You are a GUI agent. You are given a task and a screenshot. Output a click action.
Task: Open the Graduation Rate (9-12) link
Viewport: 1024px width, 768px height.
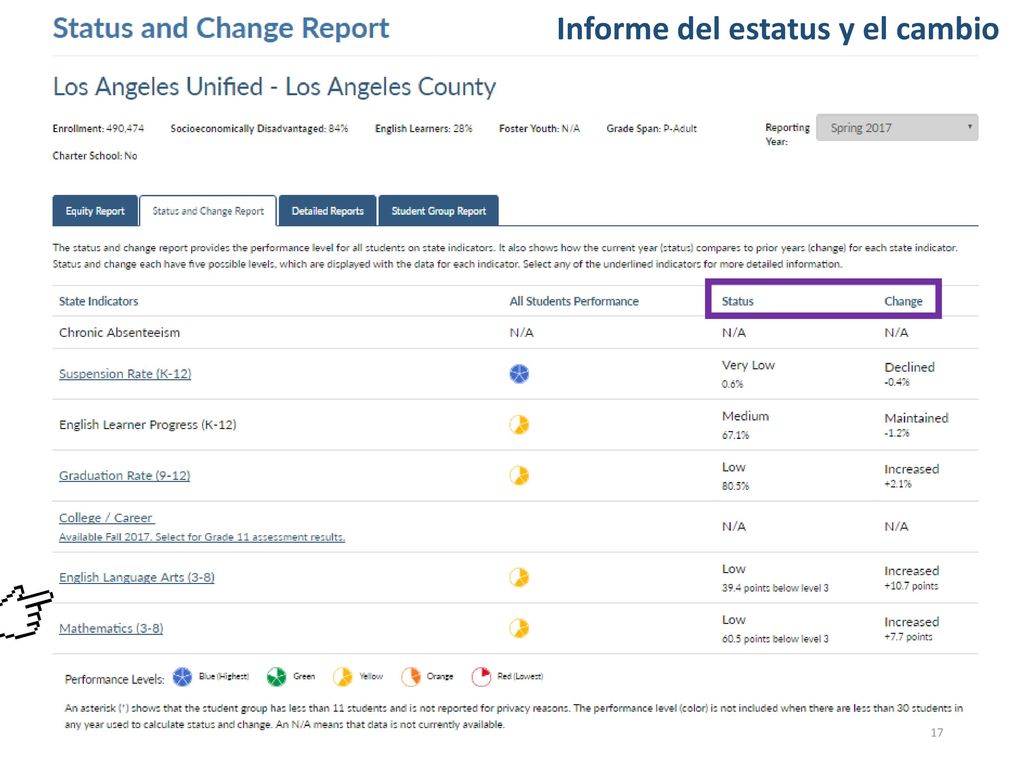pos(124,476)
